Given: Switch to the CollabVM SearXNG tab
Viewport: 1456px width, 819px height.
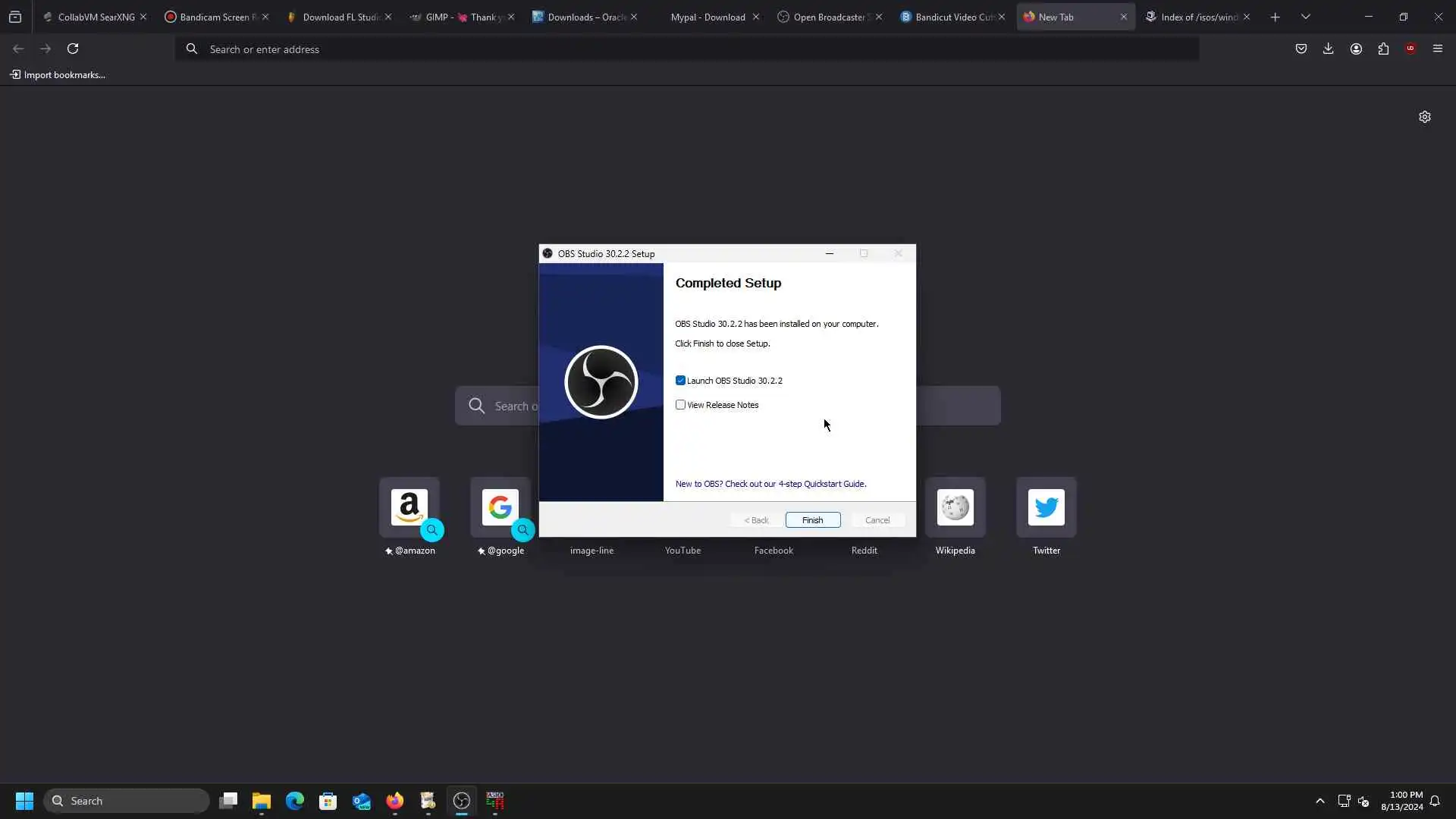Looking at the screenshot, I should pos(95,17).
